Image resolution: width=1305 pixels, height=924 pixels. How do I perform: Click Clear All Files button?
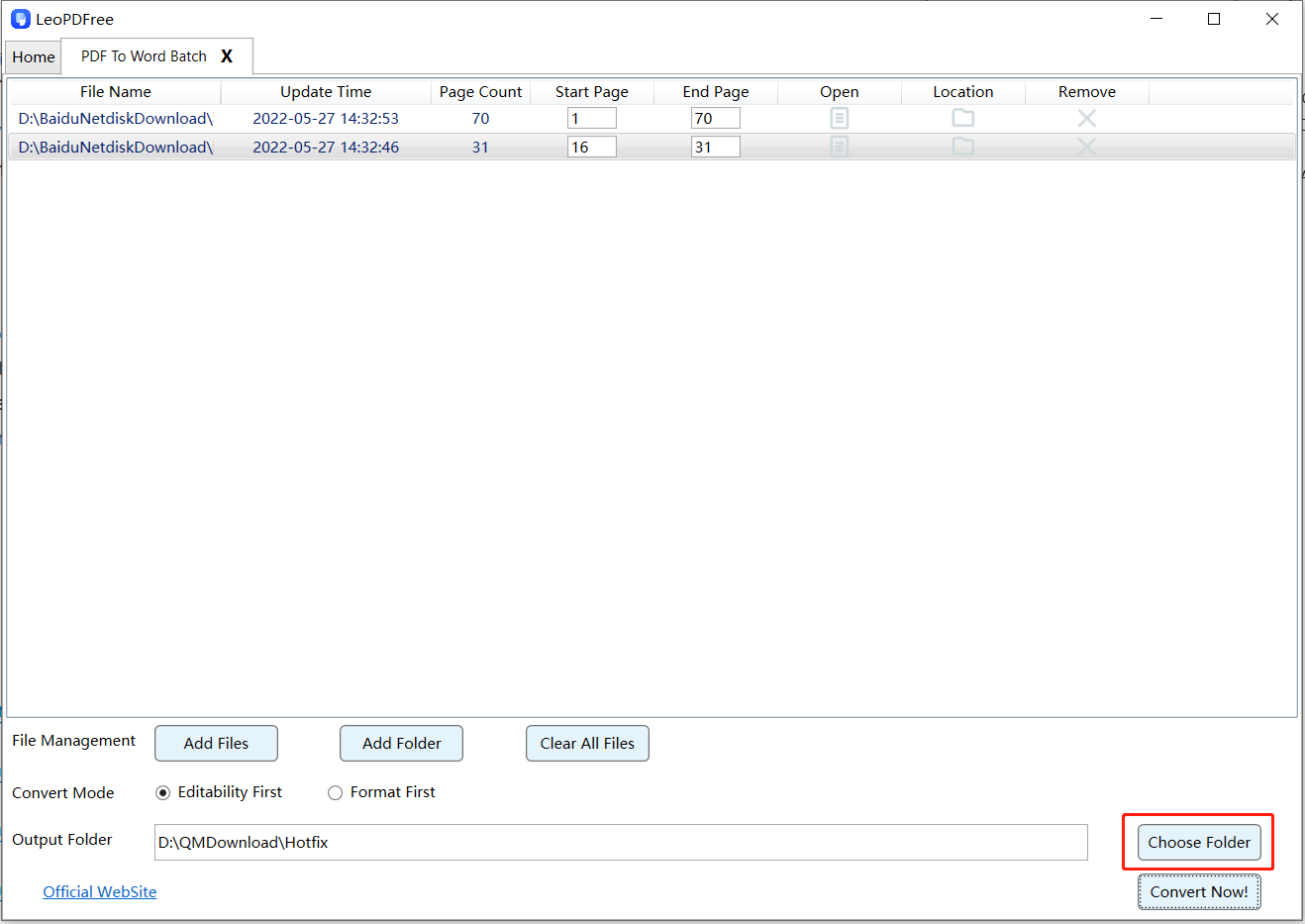(x=587, y=744)
